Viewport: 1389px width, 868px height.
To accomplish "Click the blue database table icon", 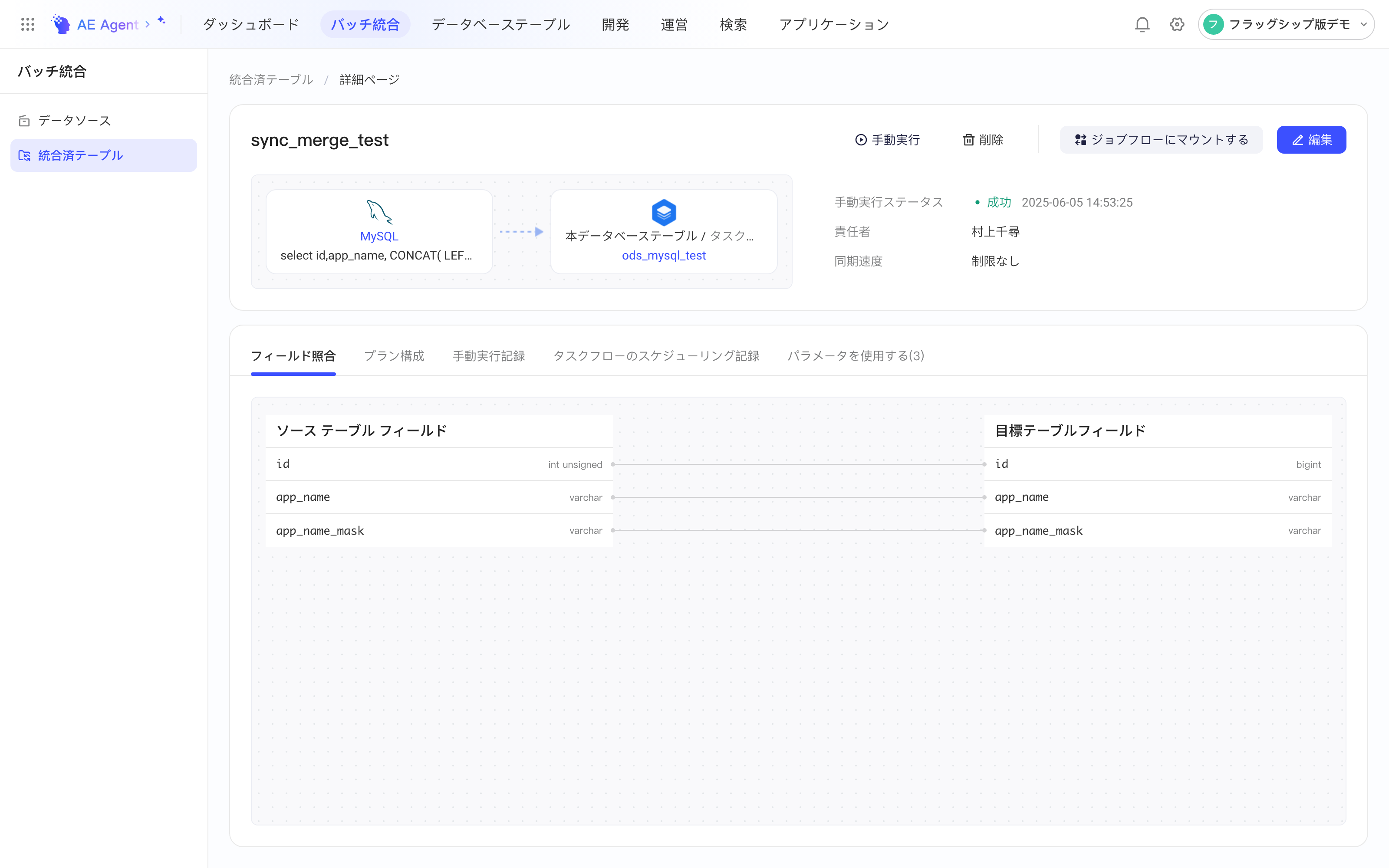I will tap(664, 212).
